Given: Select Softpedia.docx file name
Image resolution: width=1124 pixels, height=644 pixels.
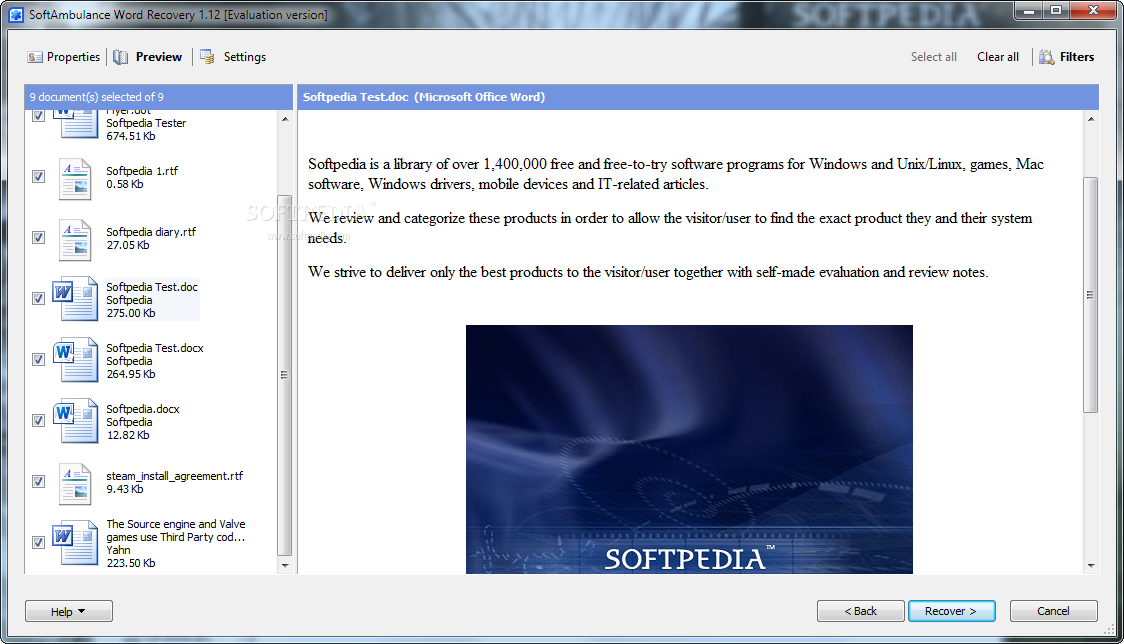Looking at the screenshot, I should tap(143, 409).
